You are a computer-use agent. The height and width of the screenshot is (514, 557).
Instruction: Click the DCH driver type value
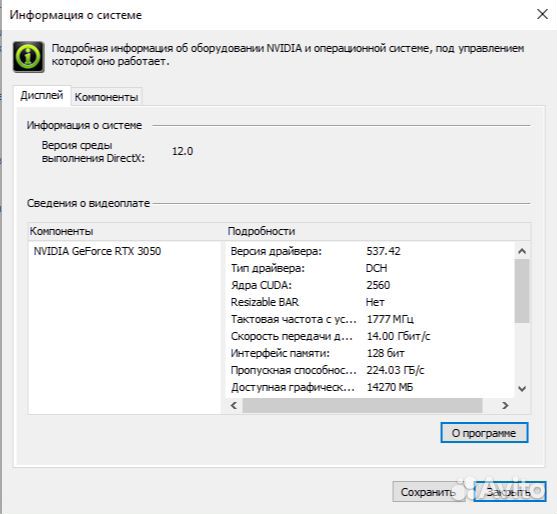377,268
